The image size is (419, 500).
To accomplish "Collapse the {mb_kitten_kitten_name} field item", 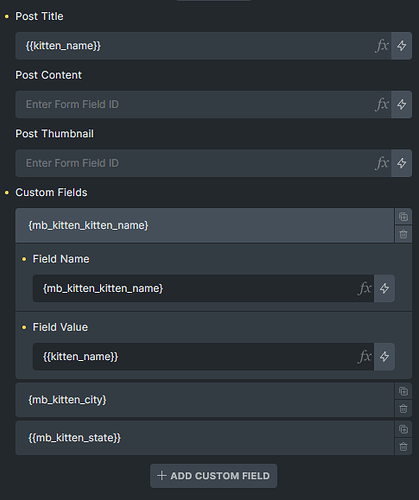I will [x=205, y=226].
